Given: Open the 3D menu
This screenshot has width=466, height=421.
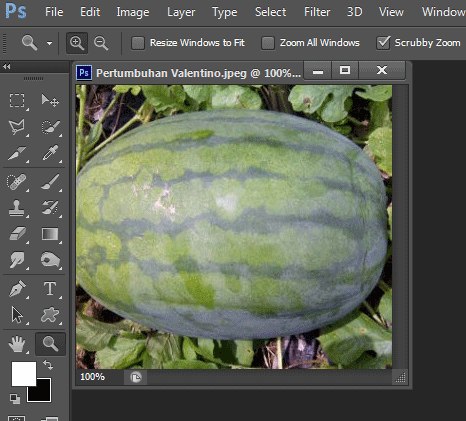Looking at the screenshot, I should click(354, 12).
